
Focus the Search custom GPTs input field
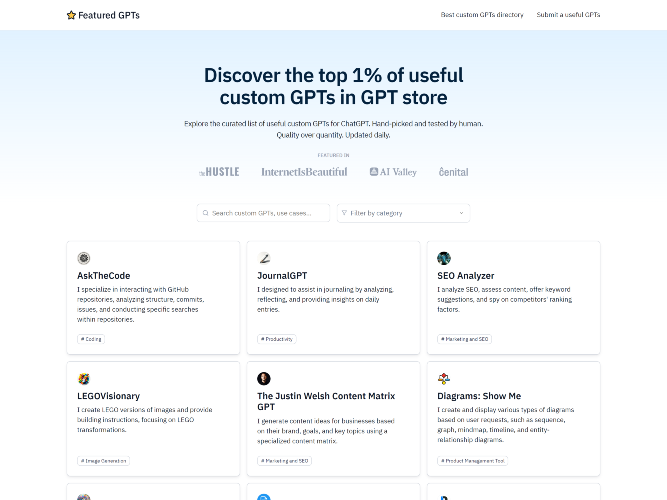263,213
